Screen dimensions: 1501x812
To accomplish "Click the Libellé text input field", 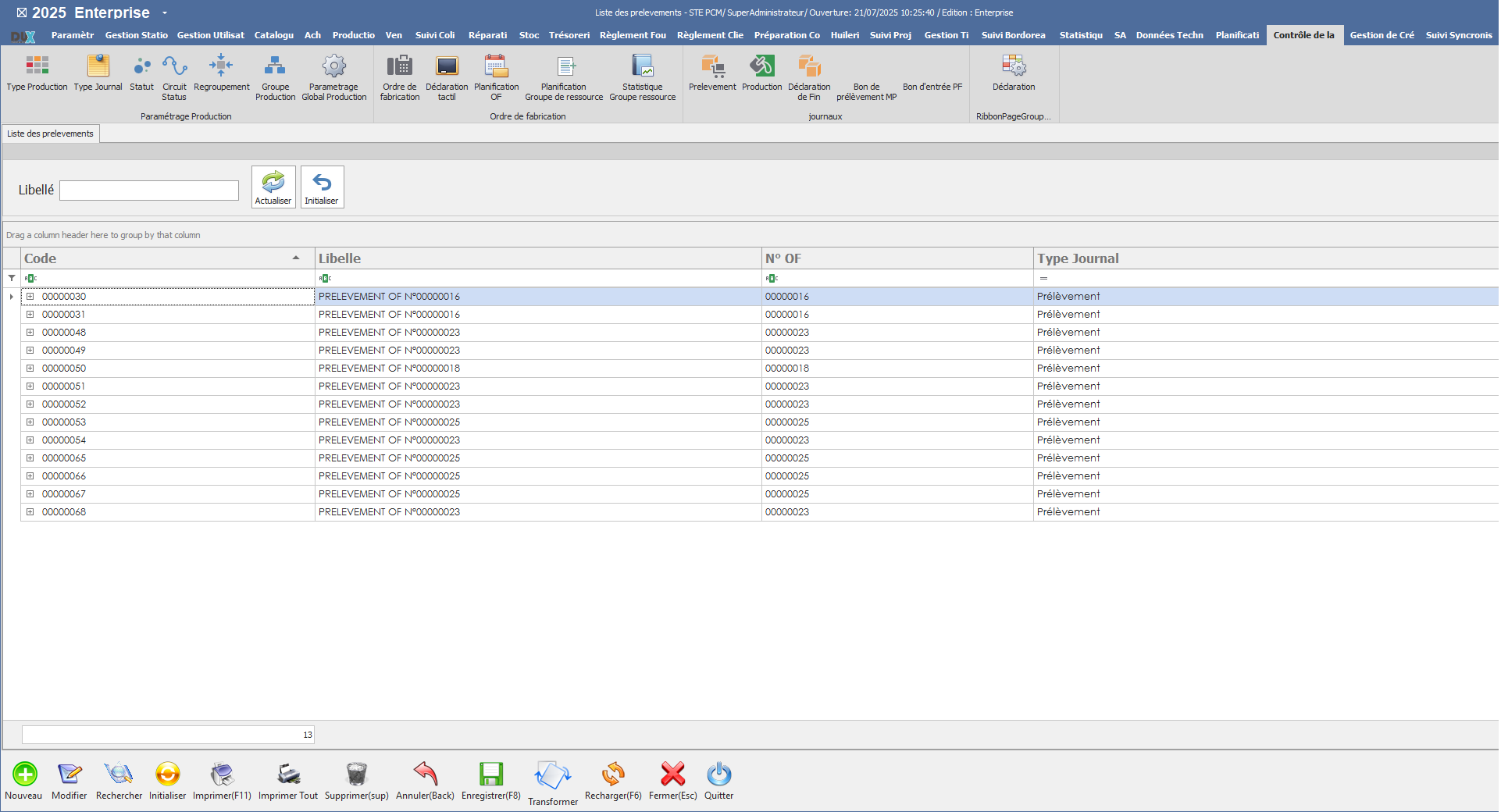I will pos(149,191).
